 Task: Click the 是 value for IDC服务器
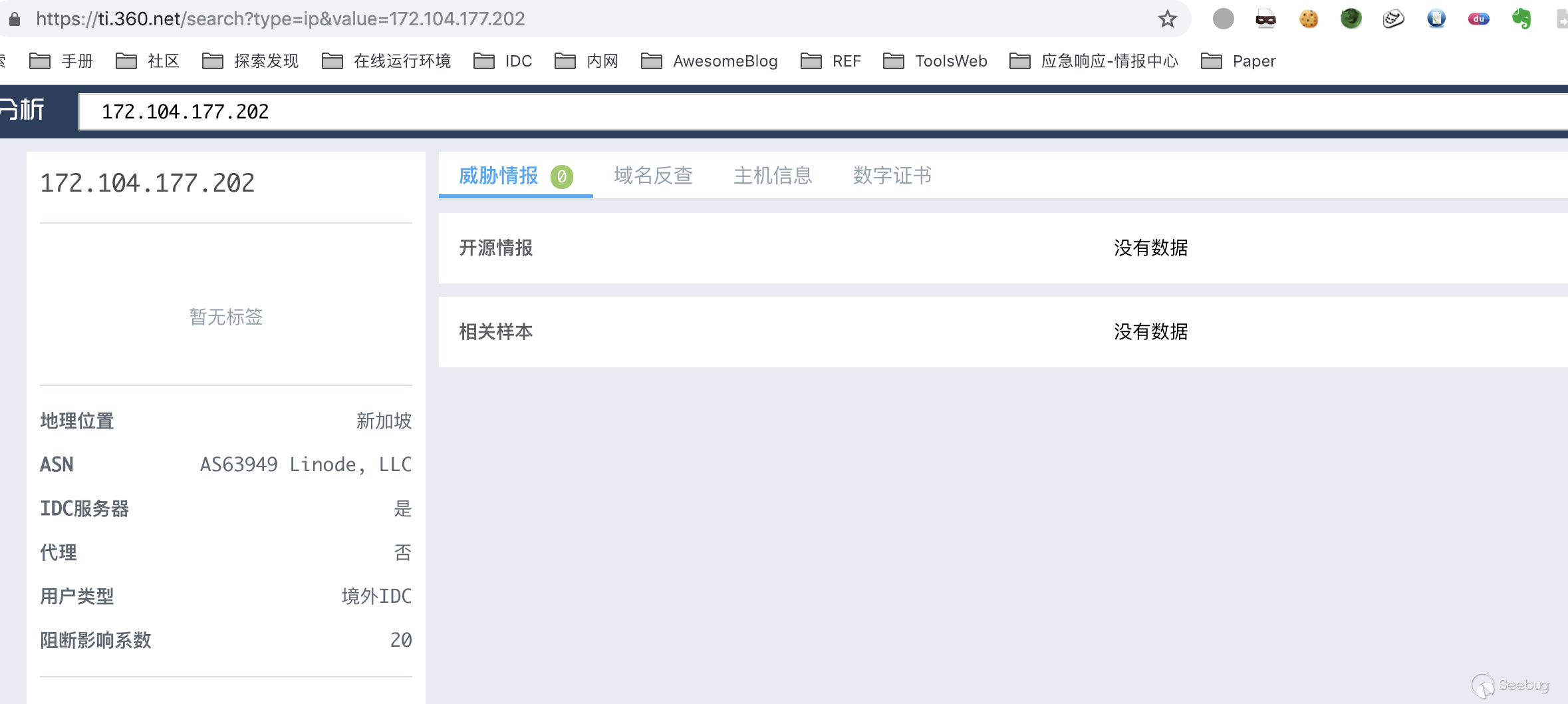pyautogui.click(x=403, y=509)
